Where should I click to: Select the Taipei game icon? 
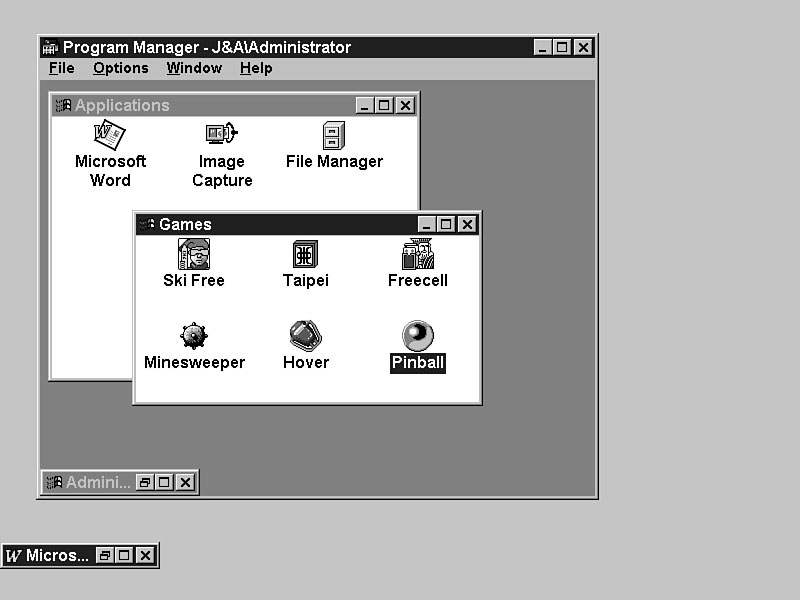[x=305, y=255]
